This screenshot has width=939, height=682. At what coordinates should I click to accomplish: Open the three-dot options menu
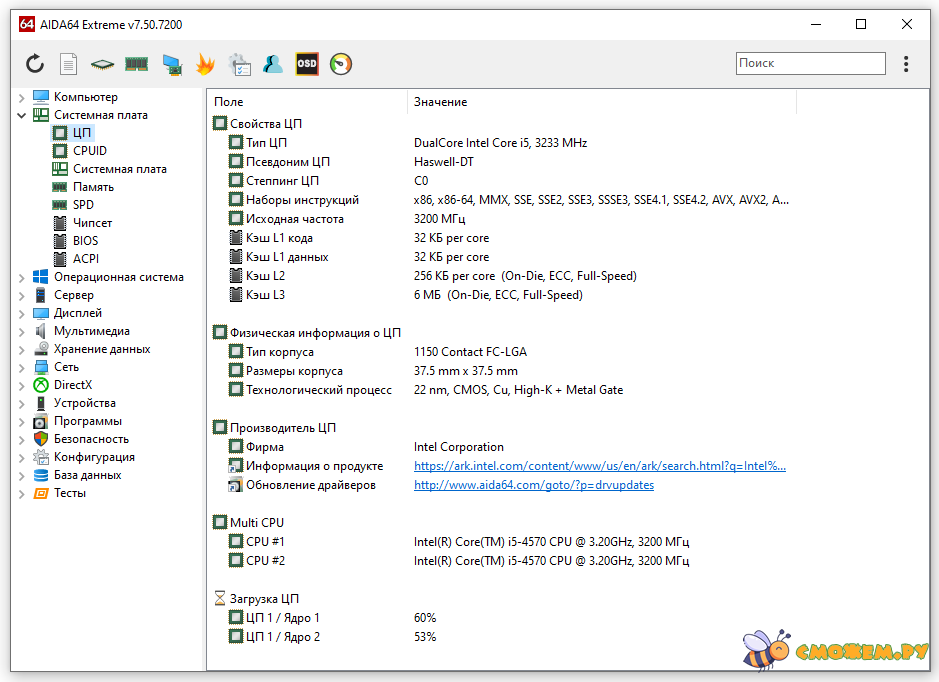[906, 63]
